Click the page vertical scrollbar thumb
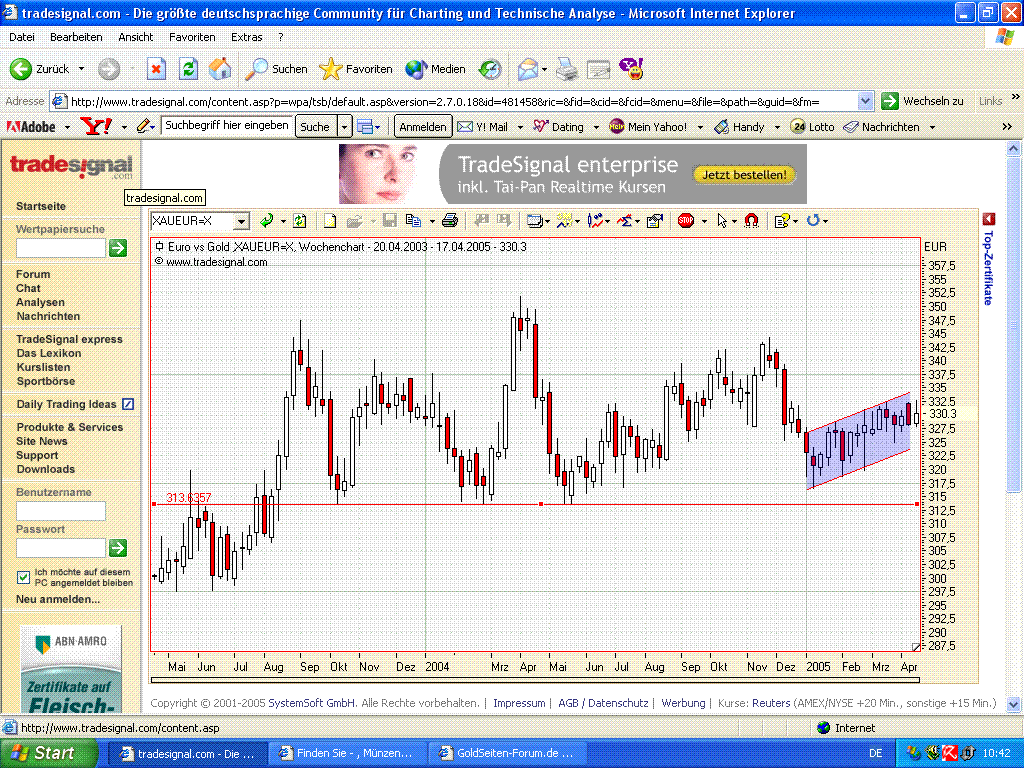 [x=1013, y=324]
